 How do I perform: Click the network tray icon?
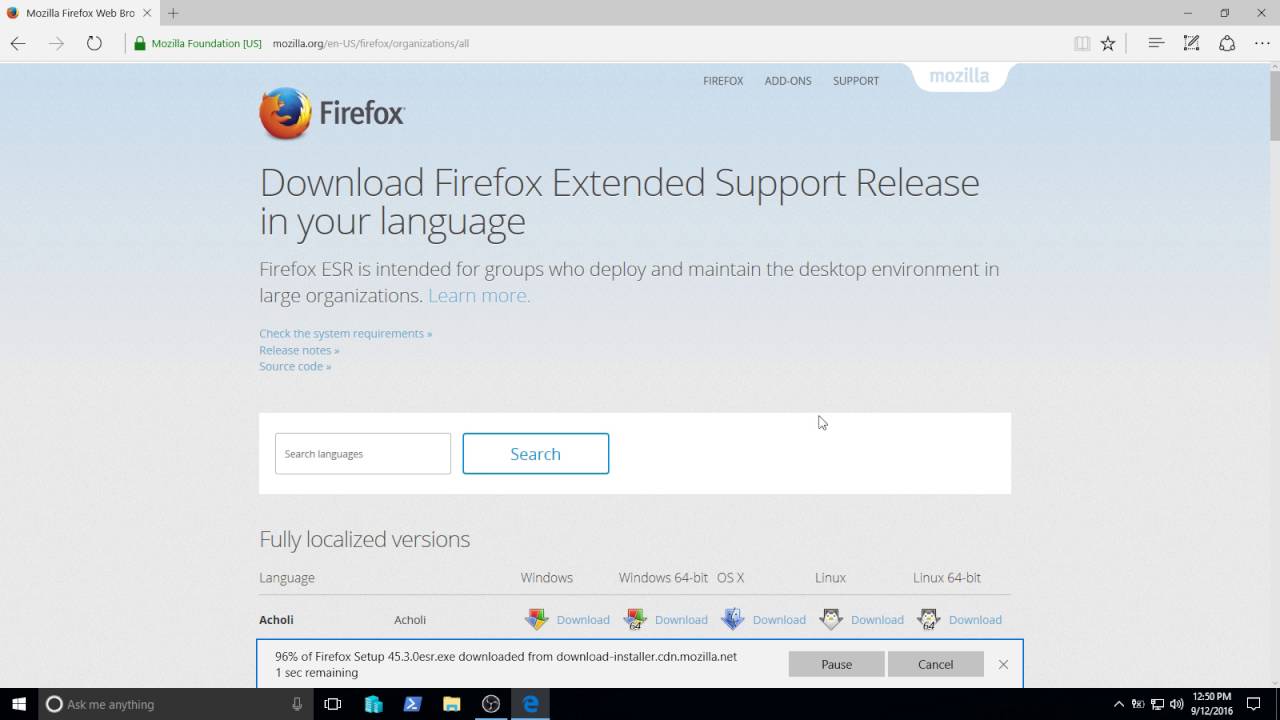click(1157, 704)
